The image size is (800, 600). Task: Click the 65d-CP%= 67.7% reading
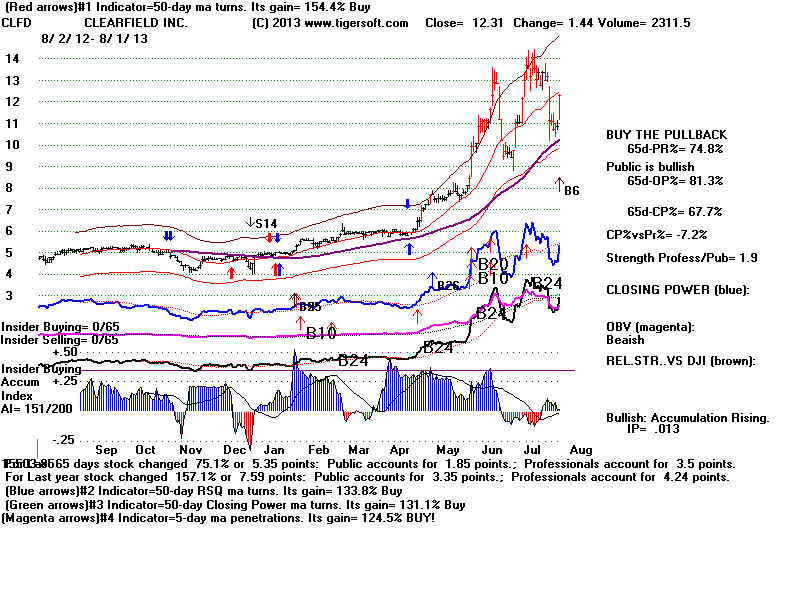pos(674,212)
